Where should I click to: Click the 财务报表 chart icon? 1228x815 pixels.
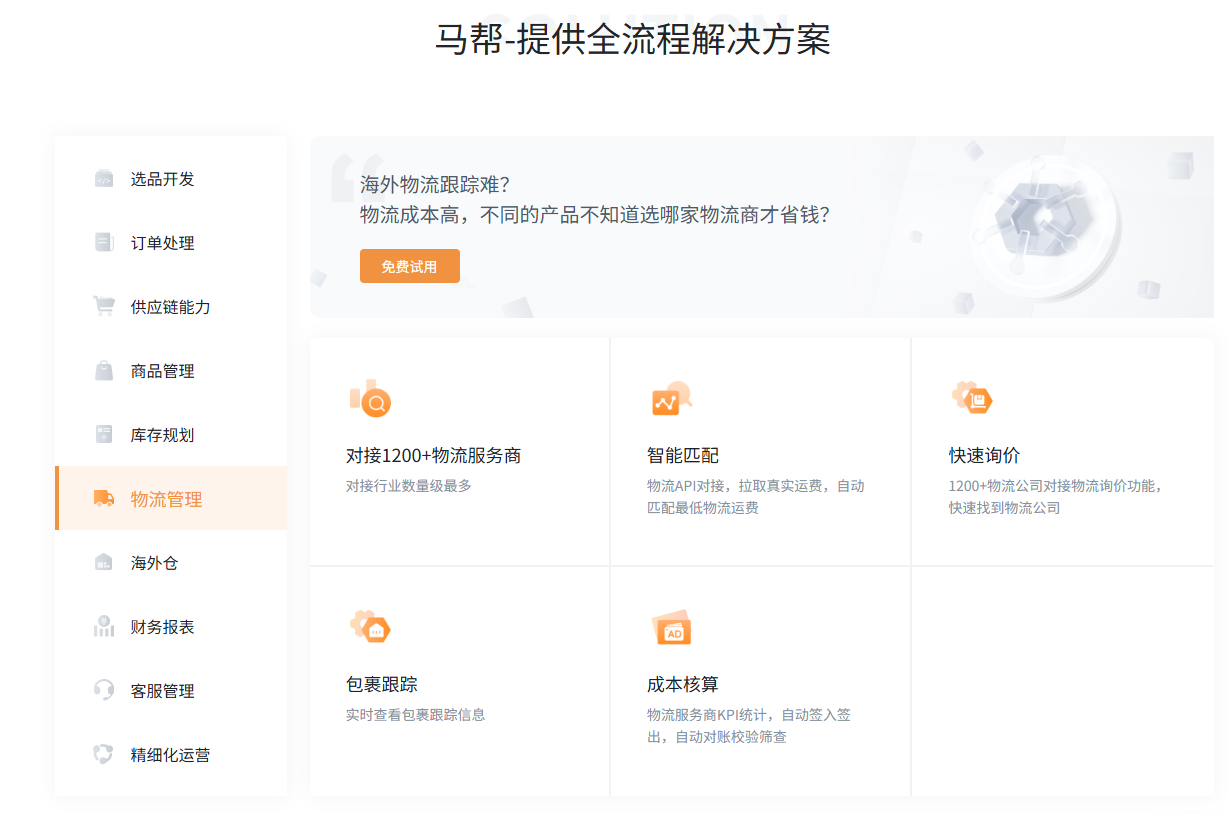tap(104, 627)
